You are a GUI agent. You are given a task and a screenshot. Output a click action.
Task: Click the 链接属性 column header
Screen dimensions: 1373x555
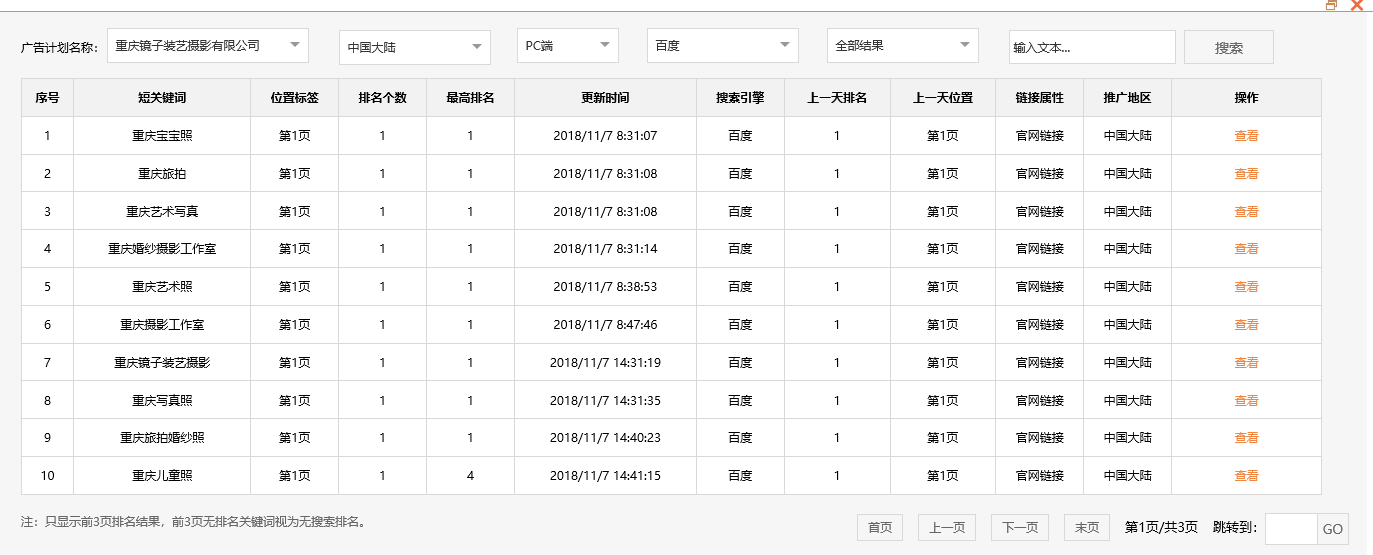coord(1040,98)
